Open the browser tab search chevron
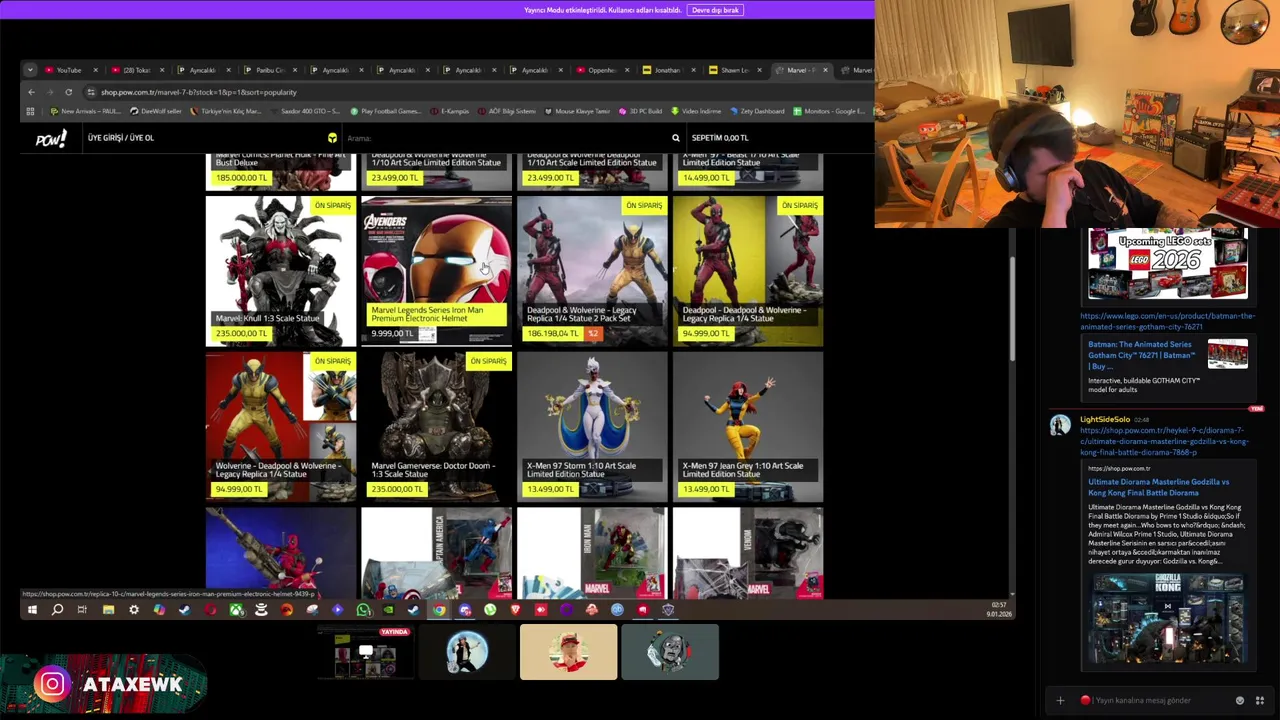Viewport: 1280px width, 720px height. click(30, 70)
